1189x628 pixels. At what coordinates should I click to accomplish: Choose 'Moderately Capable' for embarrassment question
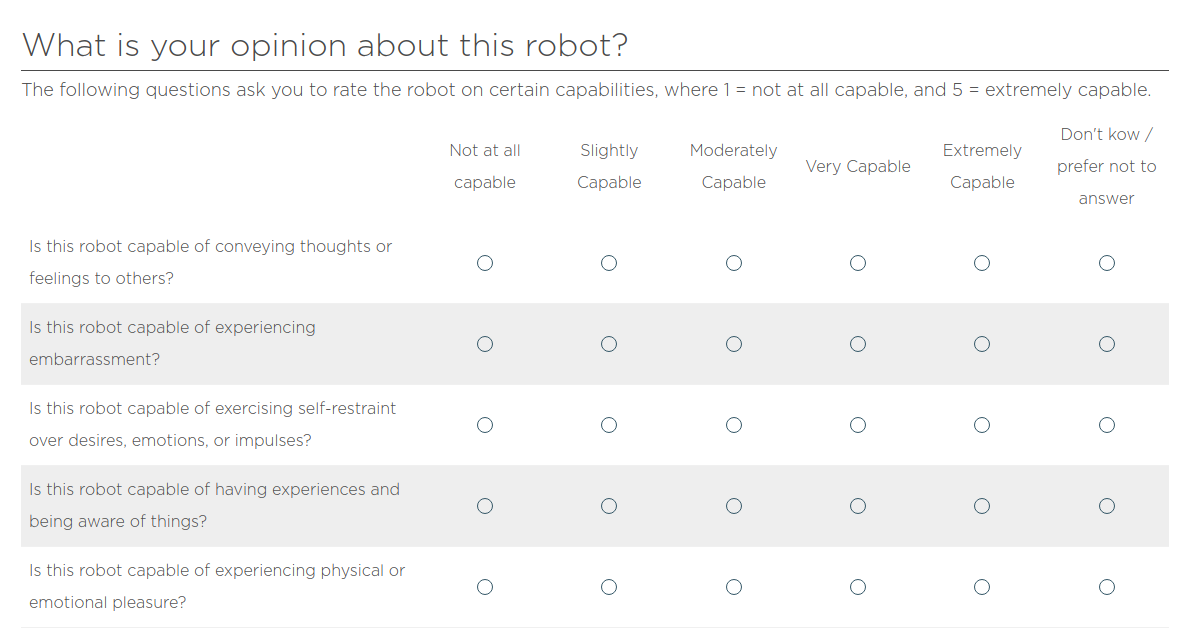[x=733, y=344]
